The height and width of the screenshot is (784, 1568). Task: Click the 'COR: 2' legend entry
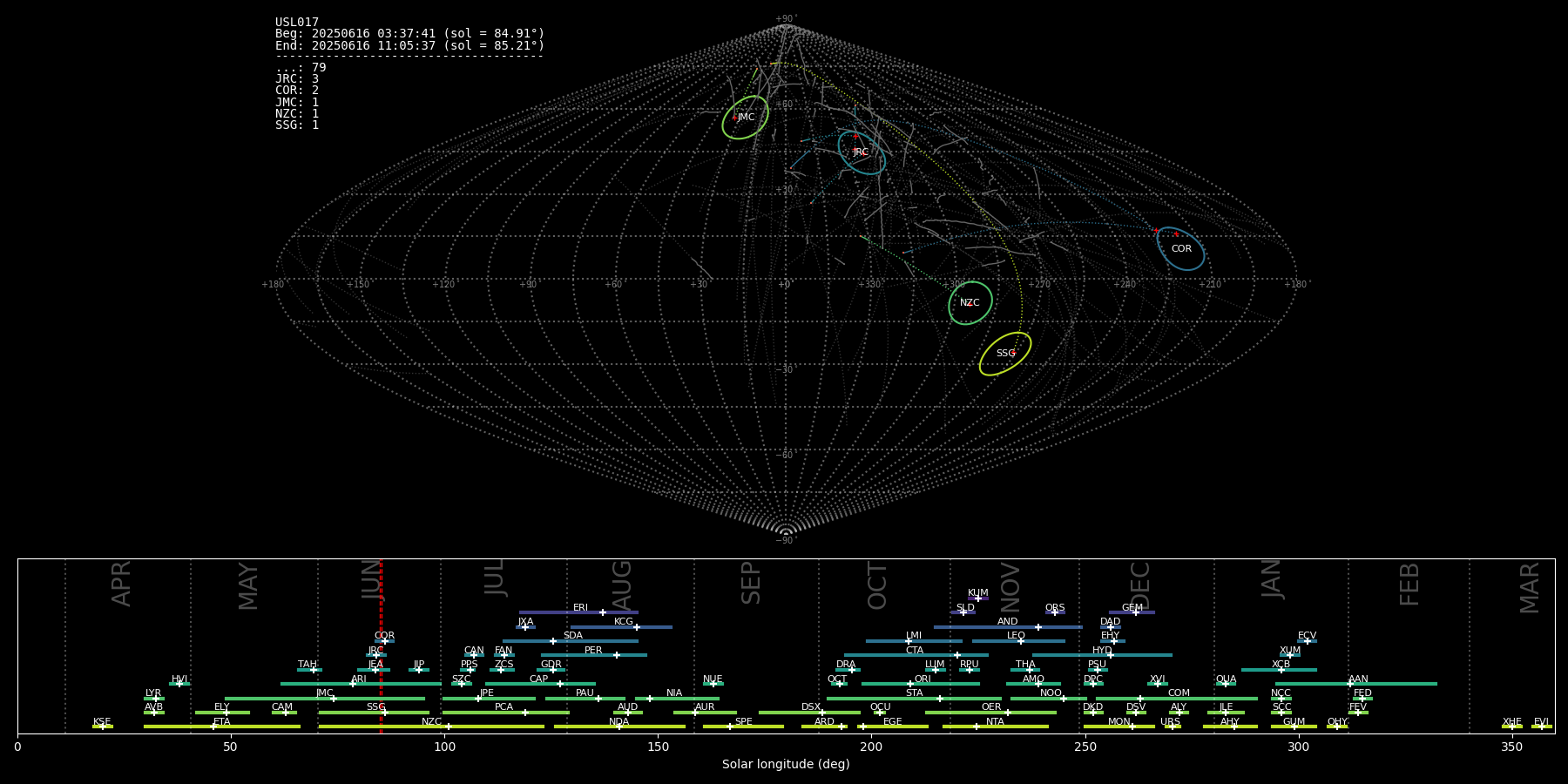(x=297, y=91)
